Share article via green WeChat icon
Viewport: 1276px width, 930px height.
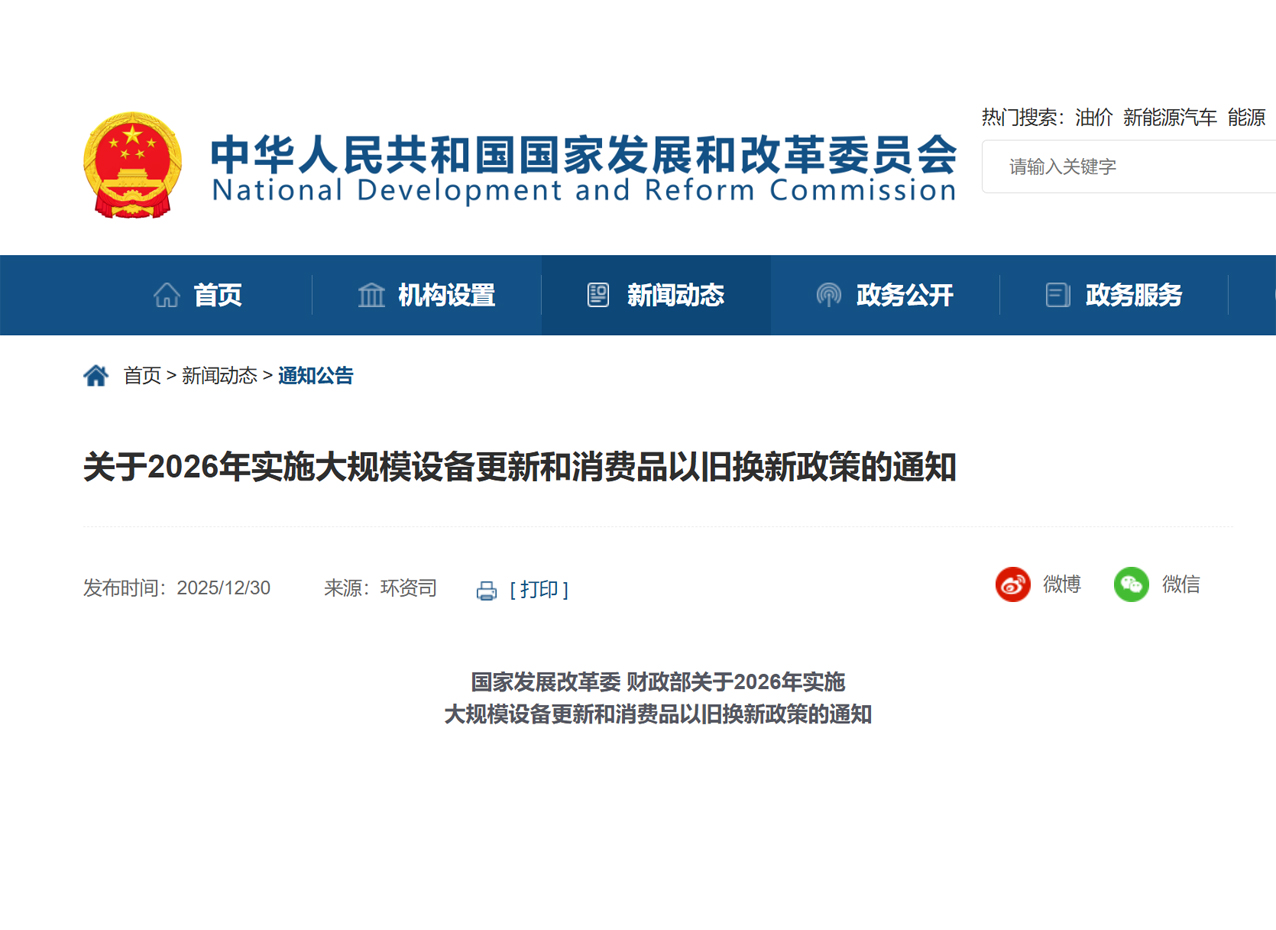coord(1131,584)
